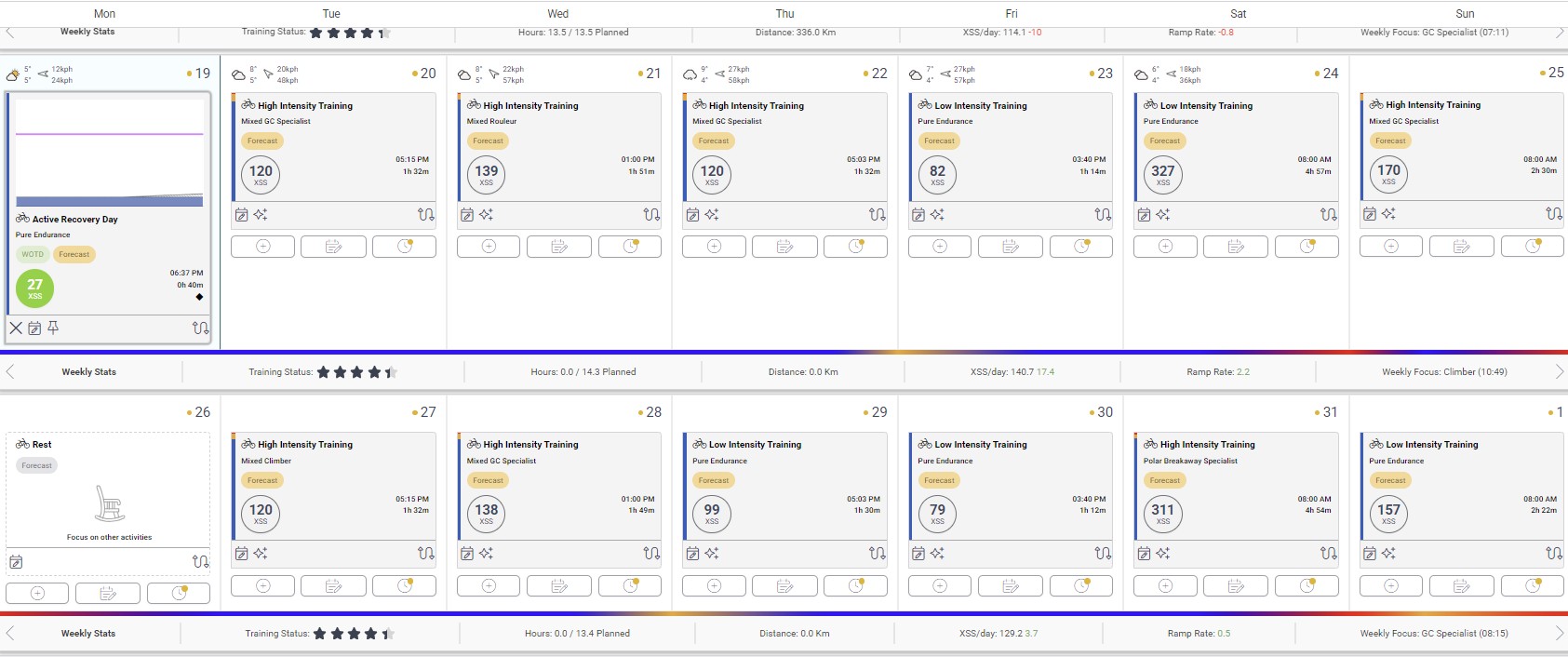Pin the Active Recovery Day workout
This screenshot has height=657, width=1568.
[x=53, y=328]
